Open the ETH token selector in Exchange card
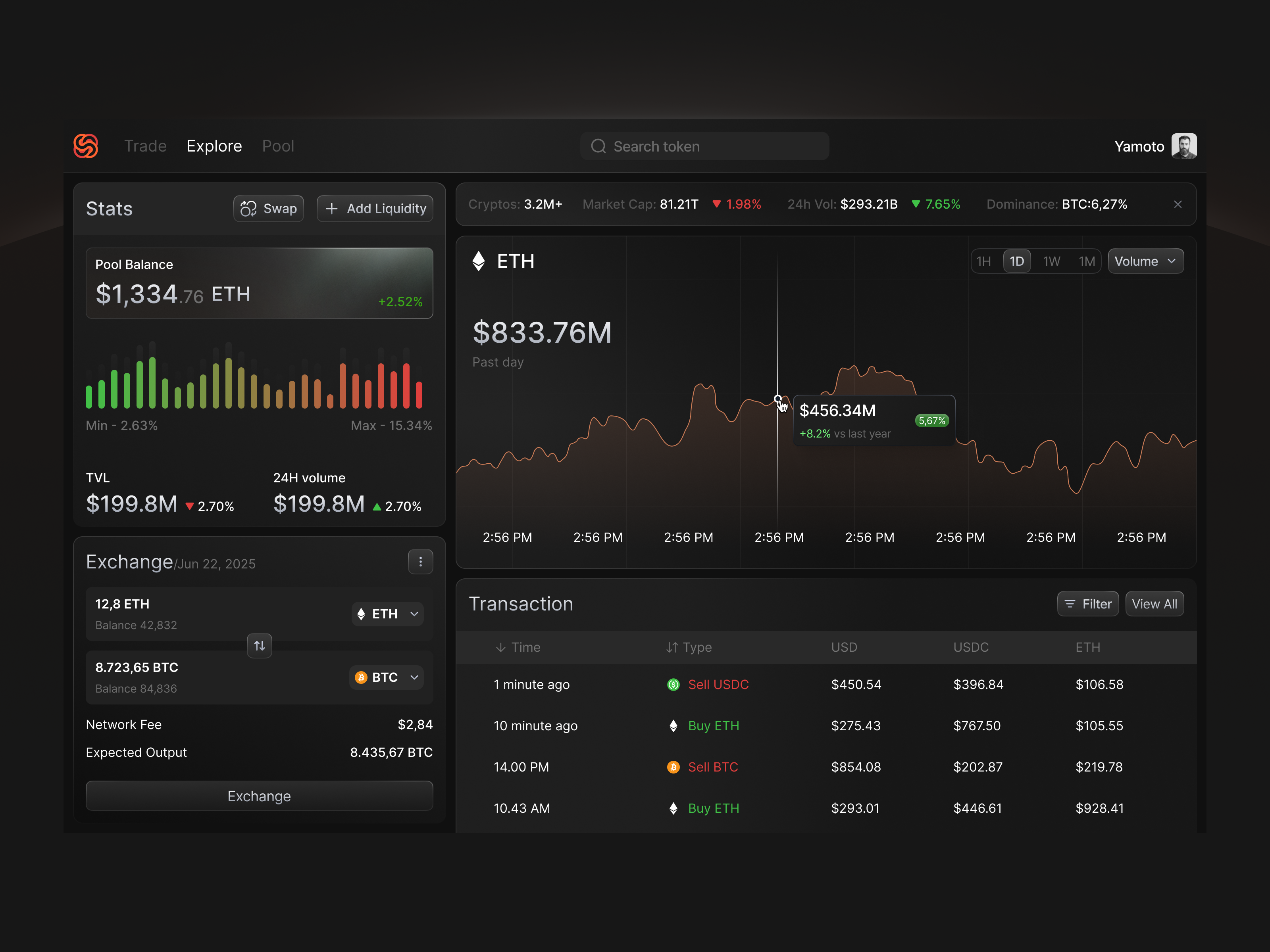The image size is (1270, 952). (387, 613)
